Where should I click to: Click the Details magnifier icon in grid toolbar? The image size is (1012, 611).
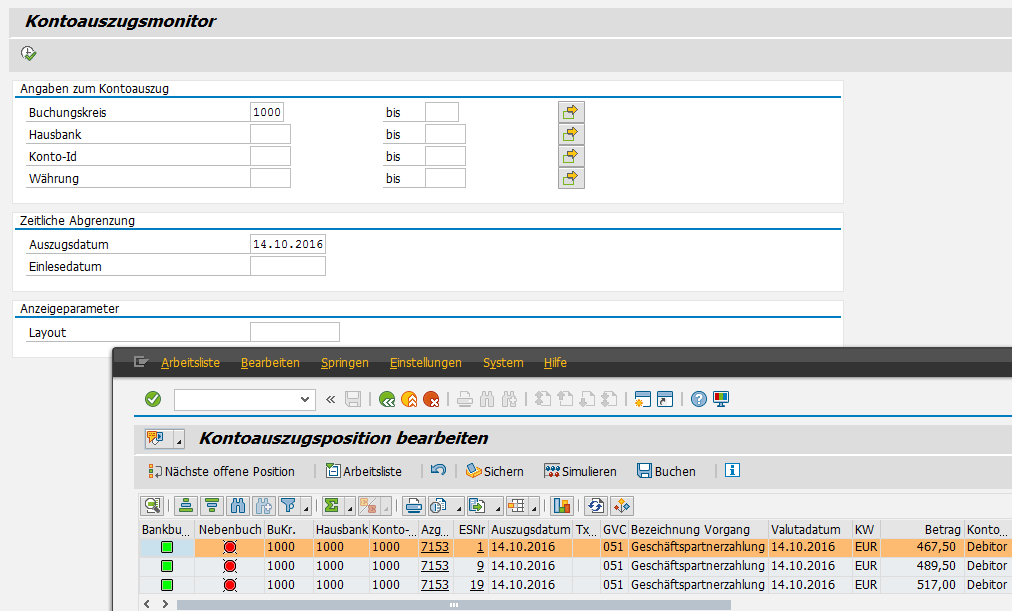click(152, 506)
